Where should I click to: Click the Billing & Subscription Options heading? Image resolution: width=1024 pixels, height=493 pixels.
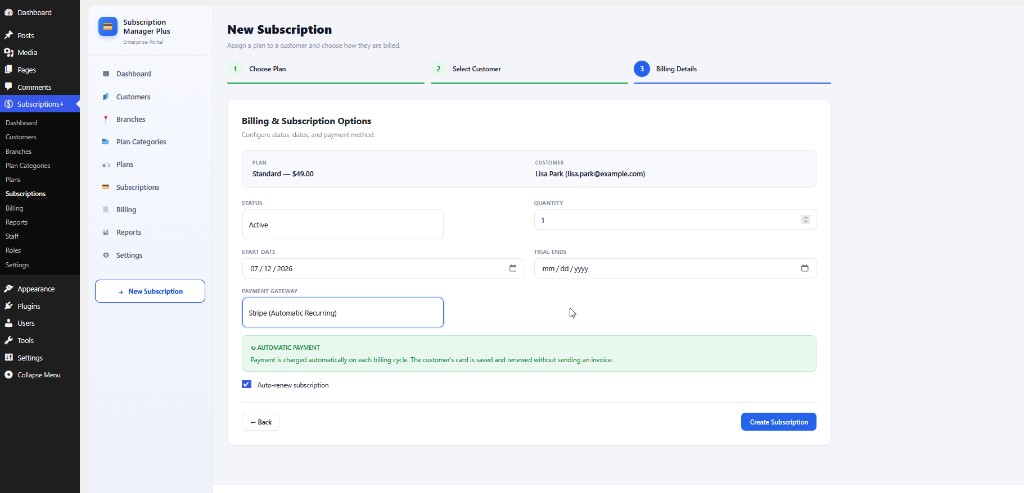[306, 121]
